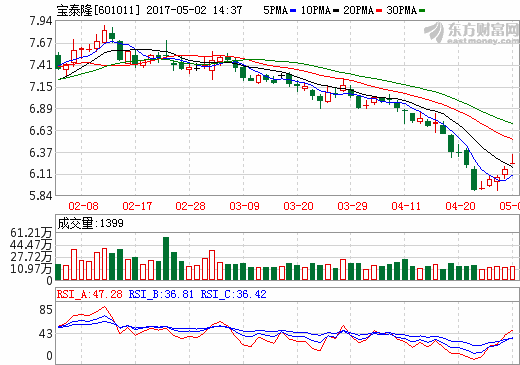The image size is (520, 365).
Task: Click the RSI_A:47.28 indicator label
Action: point(90,294)
